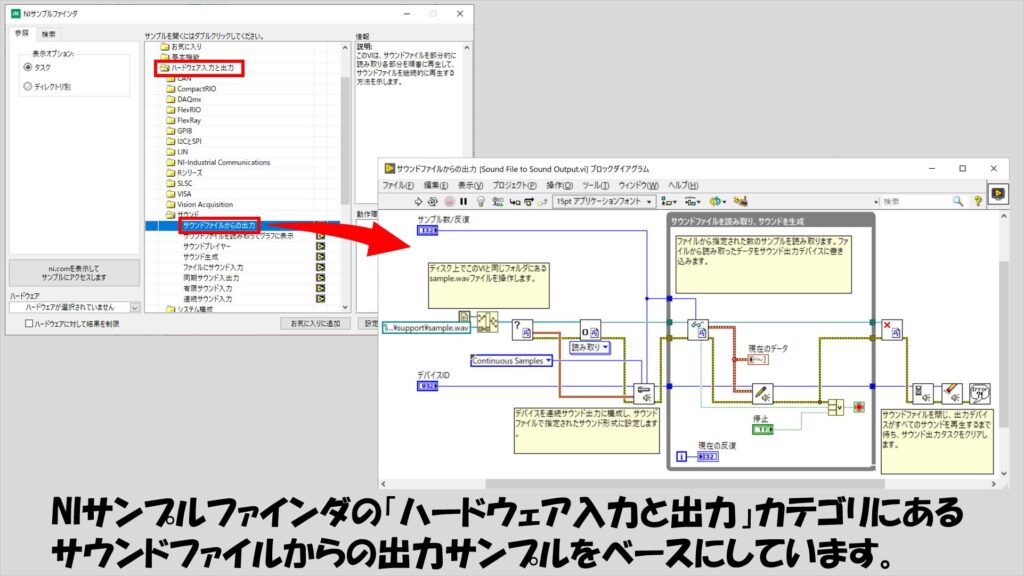Toggle highlight execution light bulb

click(x=480, y=202)
